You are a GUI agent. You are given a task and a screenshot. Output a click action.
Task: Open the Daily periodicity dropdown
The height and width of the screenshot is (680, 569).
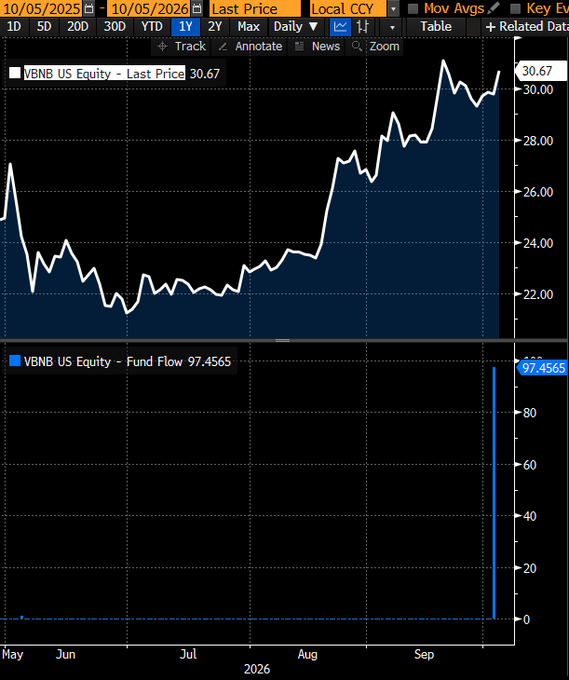pyautogui.click(x=296, y=27)
